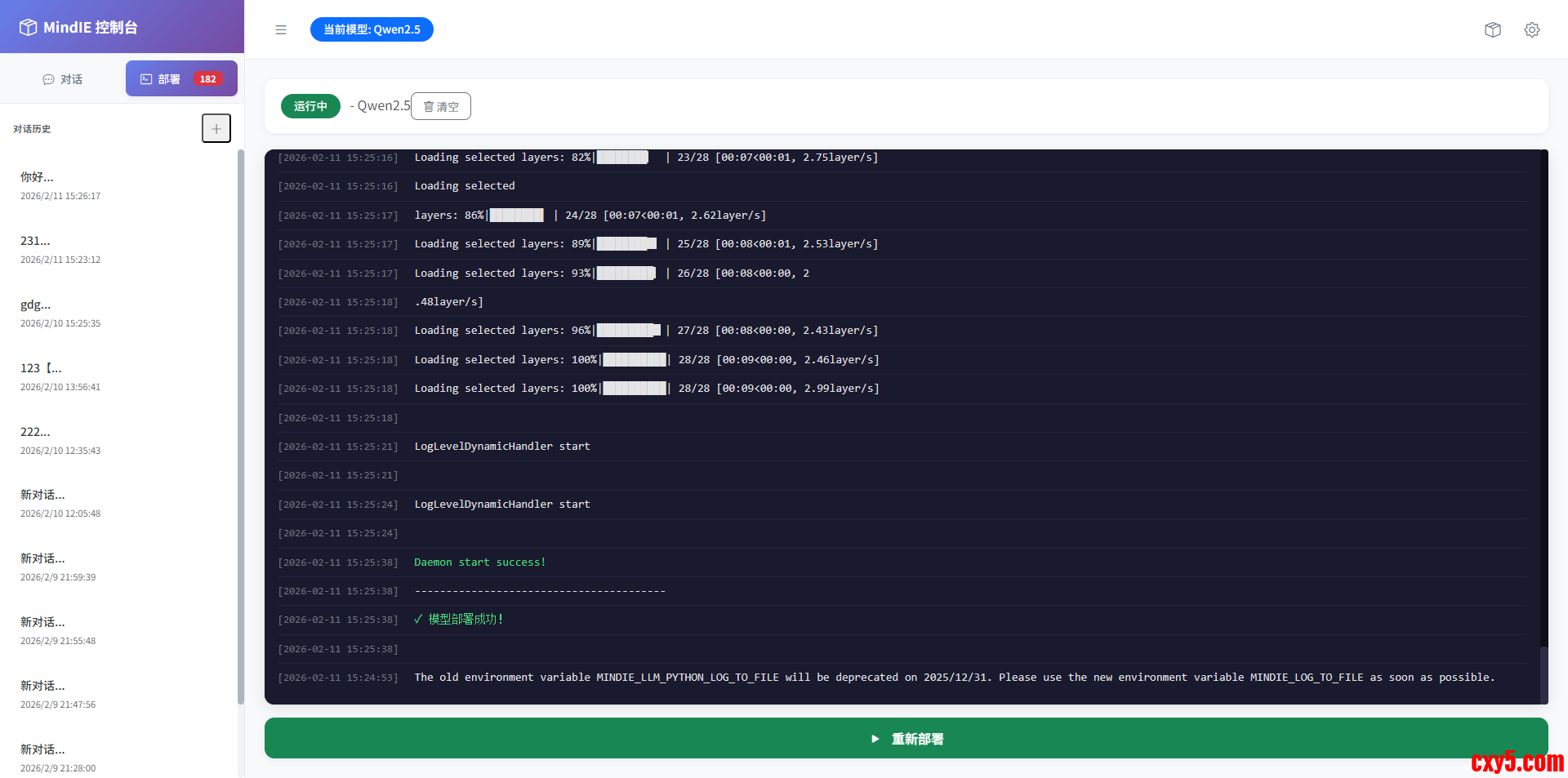Click the log line showing 27/28 layers
Image resolution: width=1568 pixels, height=778 pixels.
pyautogui.click(x=902, y=331)
